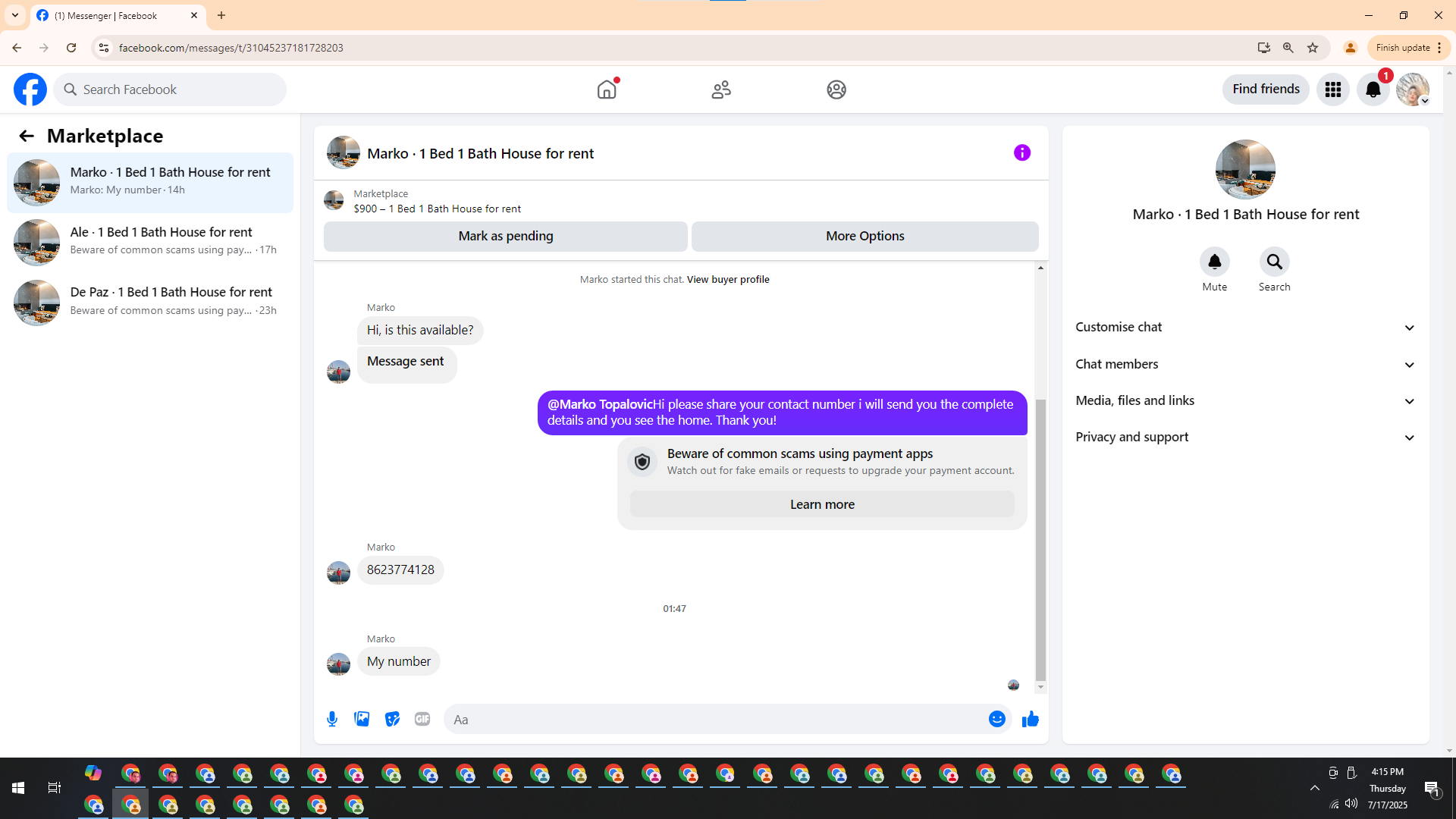Click the chat message scrollbar

[x=1040, y=538]
